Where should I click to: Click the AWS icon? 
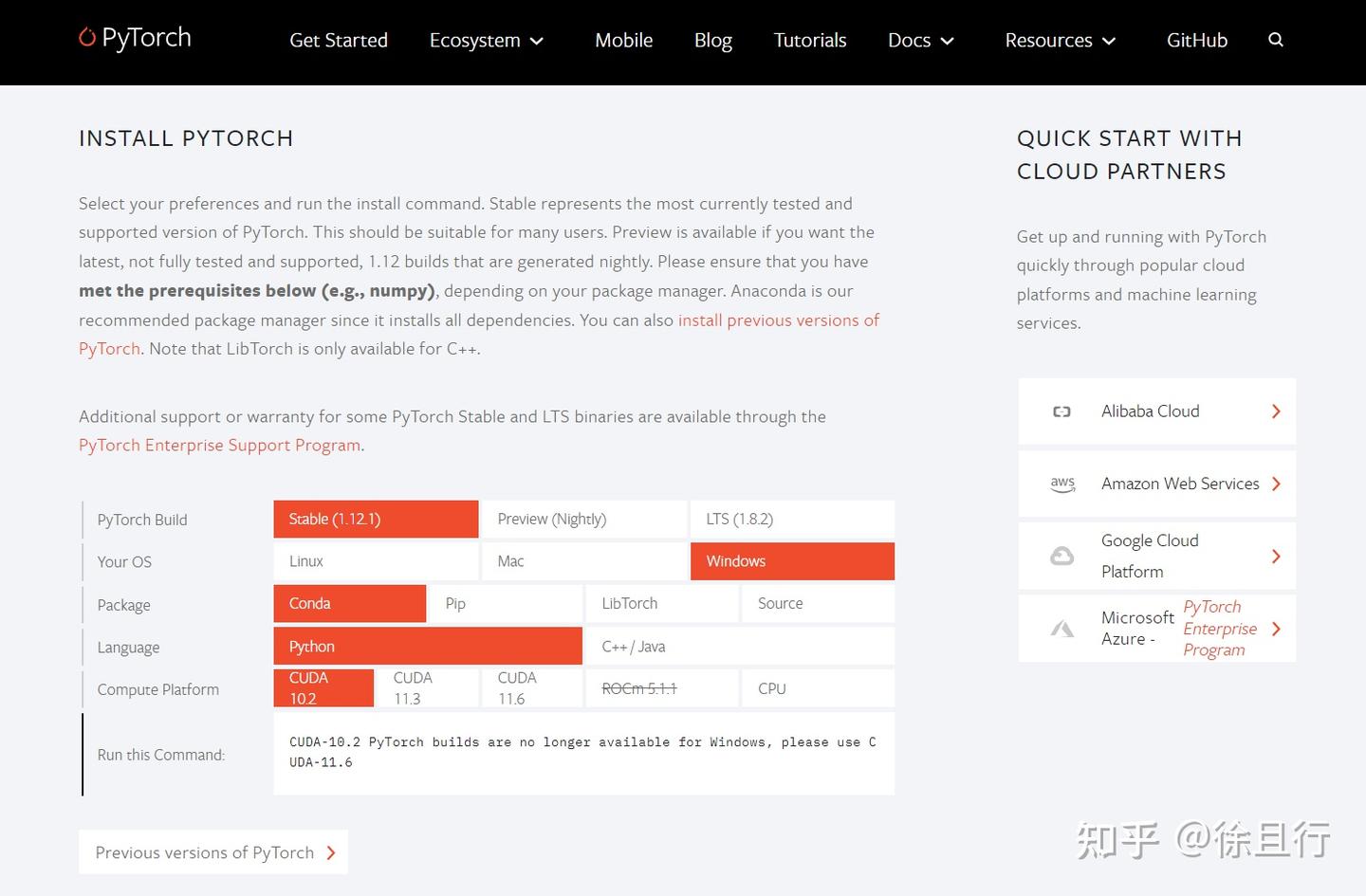[1062, 484]
